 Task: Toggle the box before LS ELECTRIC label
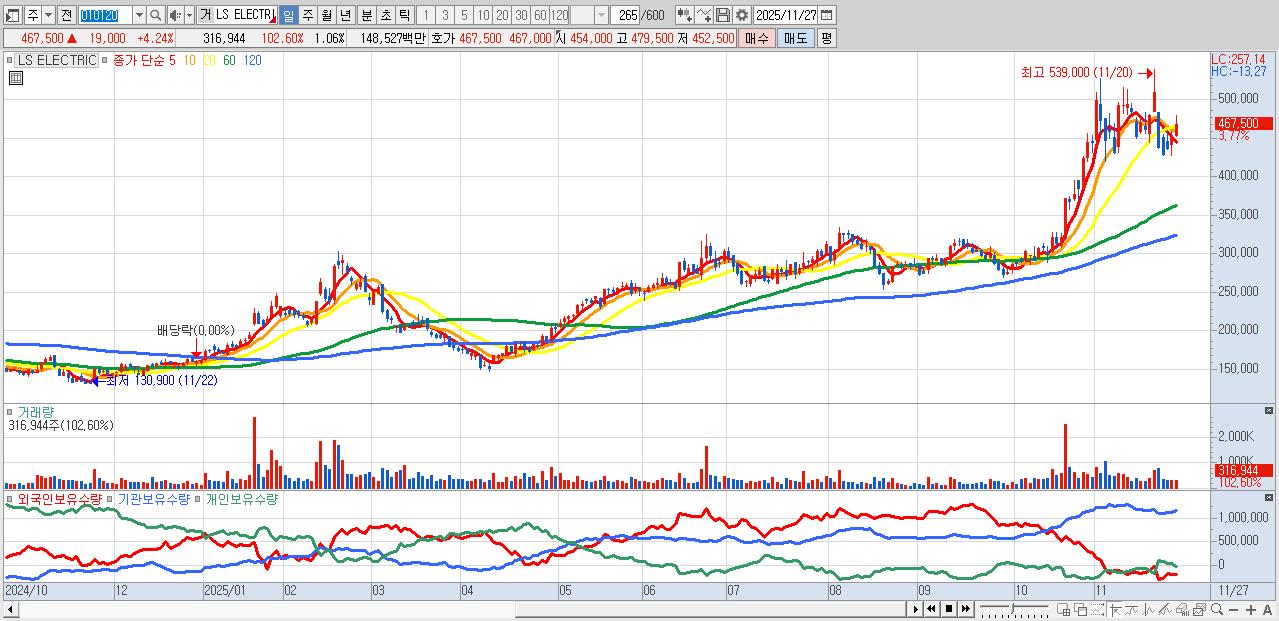11,60
